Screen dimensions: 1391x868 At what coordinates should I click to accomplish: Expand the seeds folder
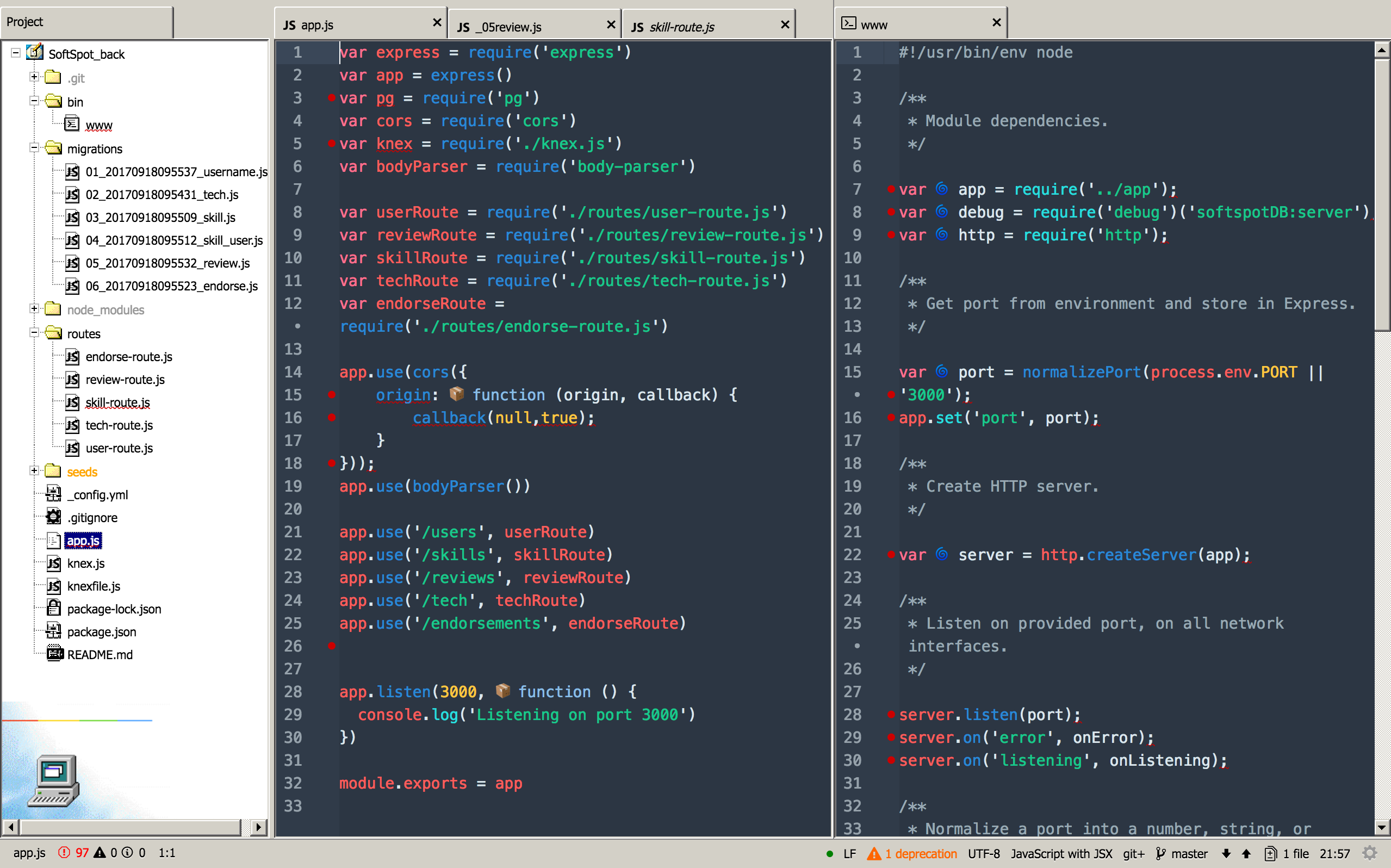[x=34, y=470]
